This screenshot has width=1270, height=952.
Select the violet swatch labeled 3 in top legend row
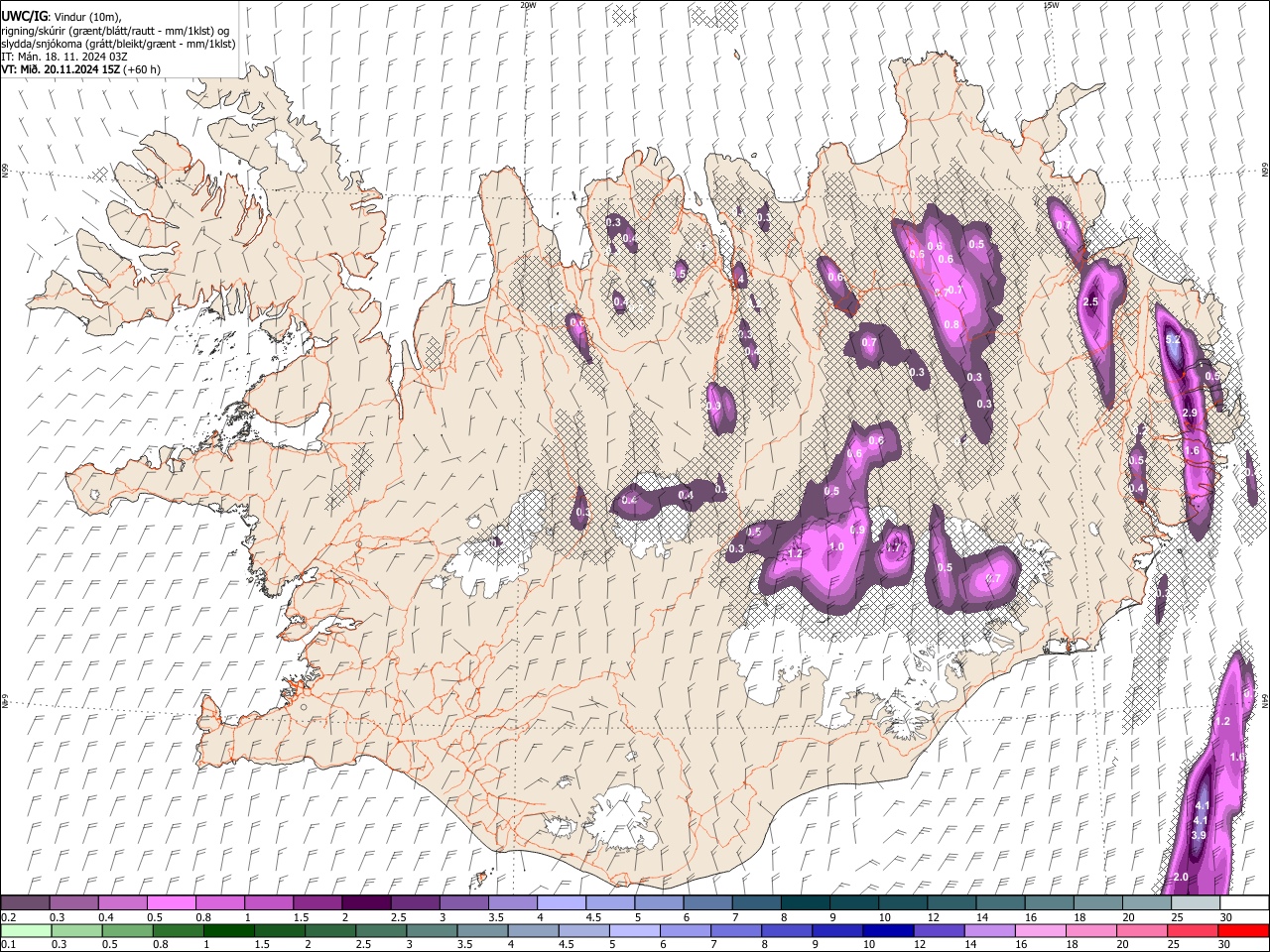(464, 902)
